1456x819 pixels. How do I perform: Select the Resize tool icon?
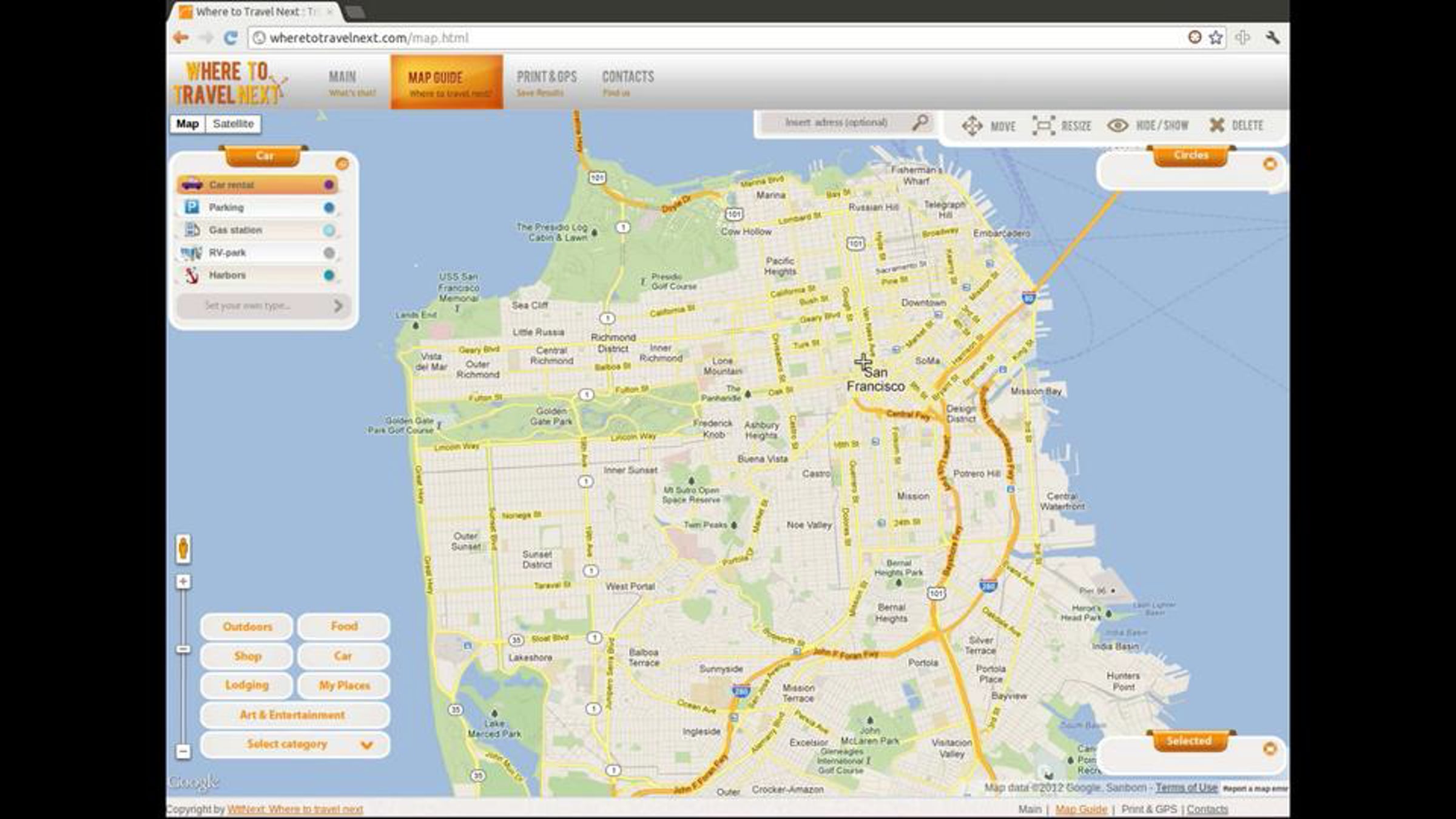tap(1043, 126)
